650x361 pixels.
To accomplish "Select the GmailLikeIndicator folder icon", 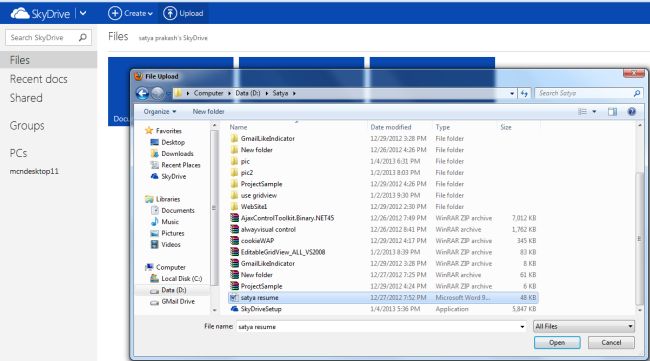I will [x=235, y=138].
